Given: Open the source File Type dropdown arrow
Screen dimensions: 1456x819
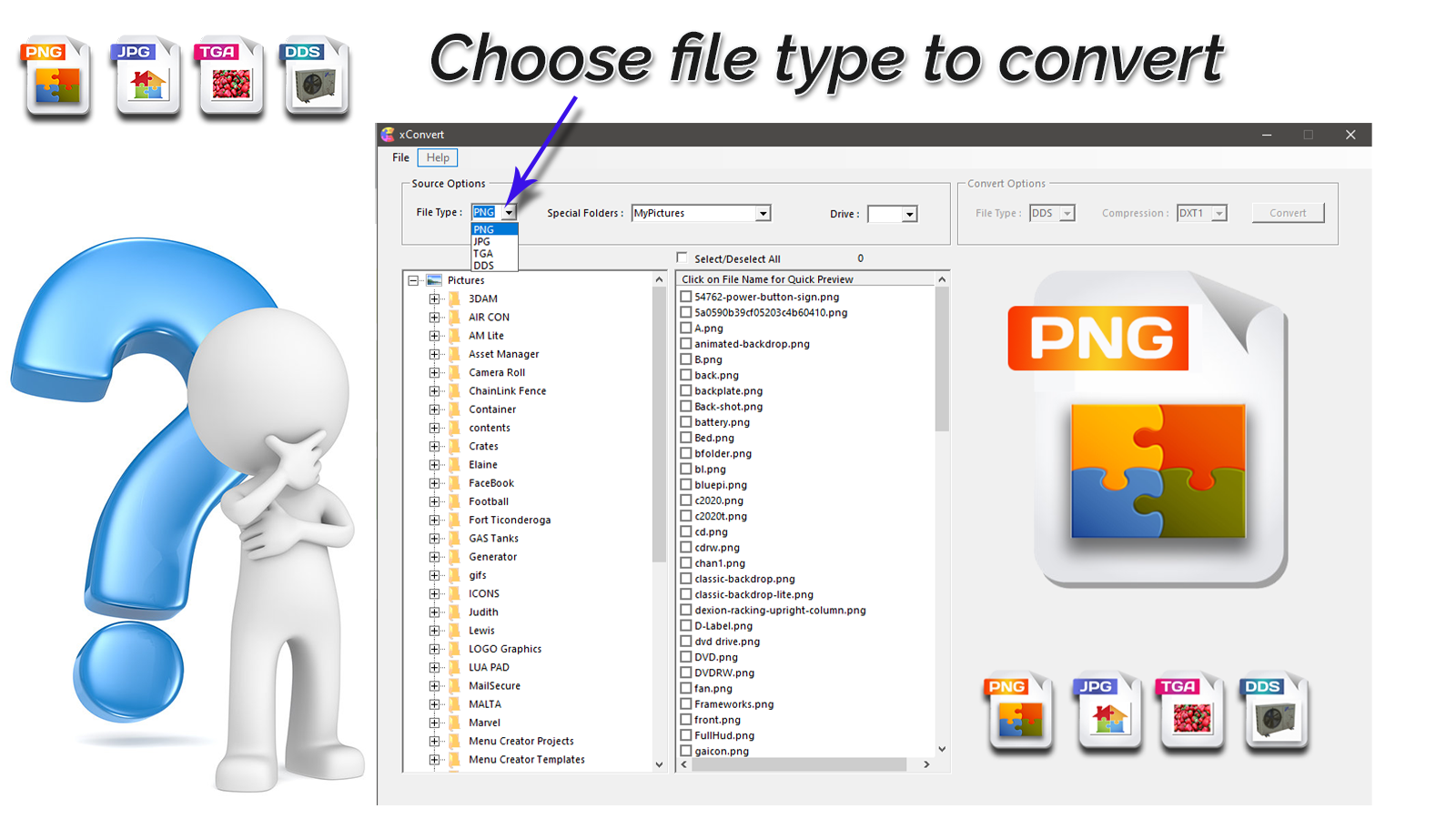Looking at the screenshot, I should [x=510, y=212].
